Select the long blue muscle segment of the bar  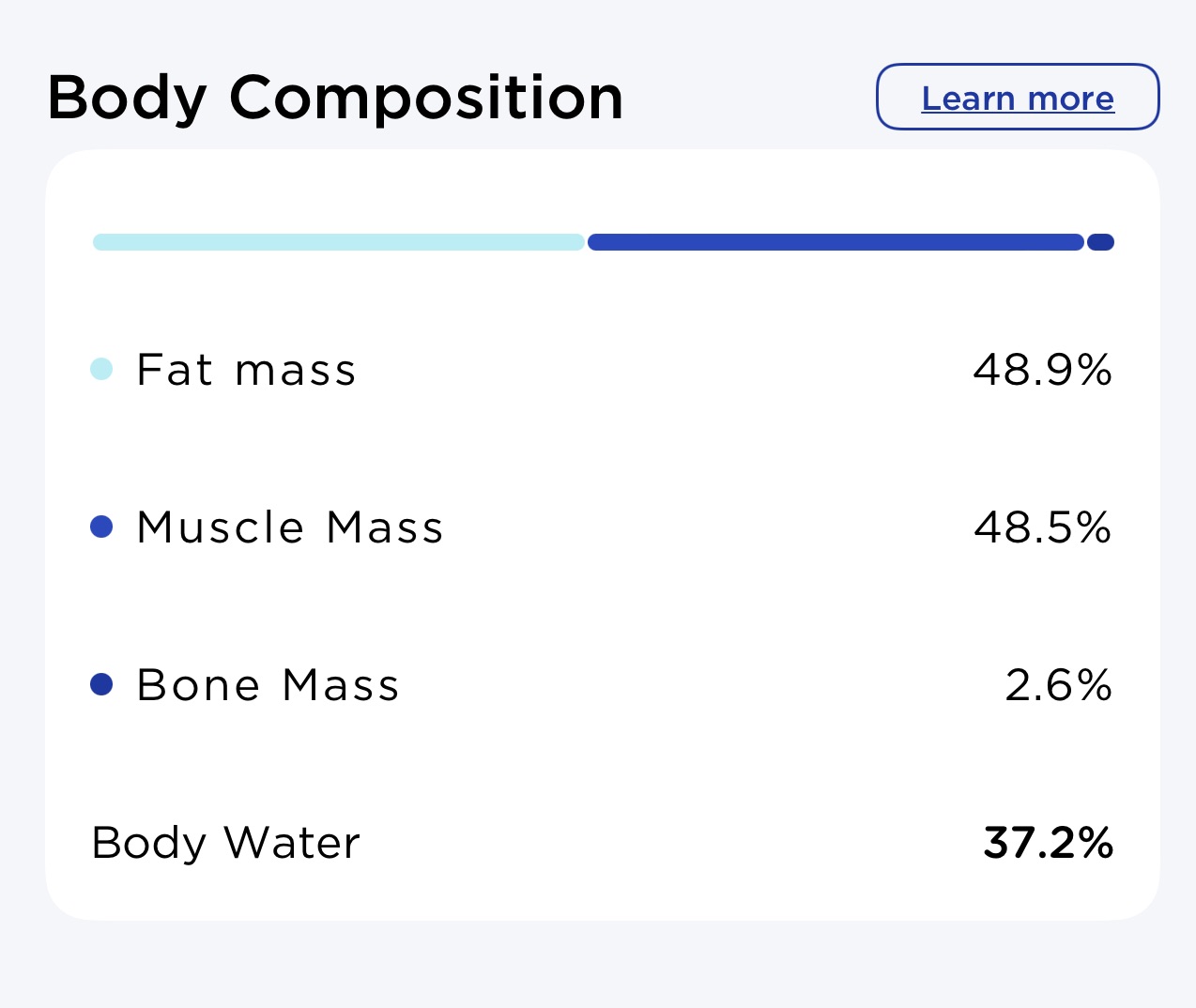point(836,242)
